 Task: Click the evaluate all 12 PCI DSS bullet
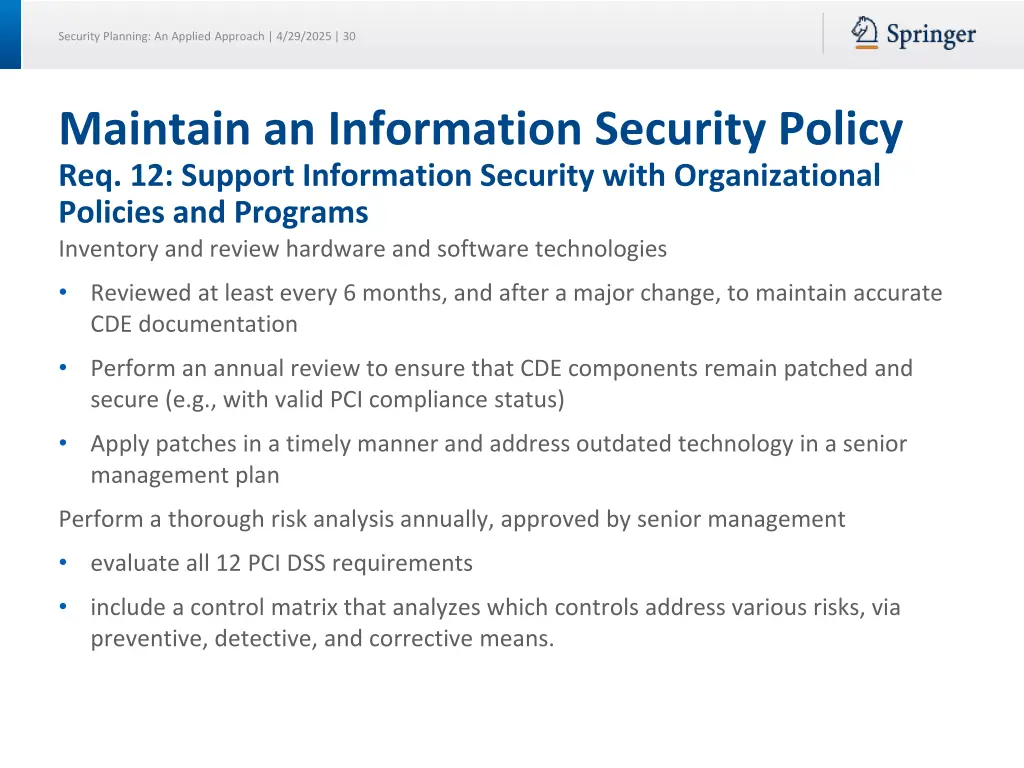282,563
